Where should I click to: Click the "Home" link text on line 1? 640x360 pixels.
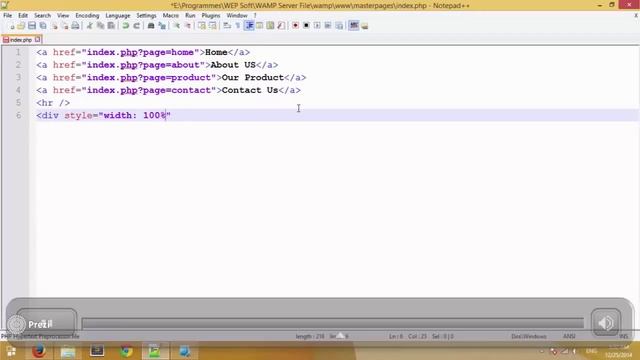[x=216, y=52]
